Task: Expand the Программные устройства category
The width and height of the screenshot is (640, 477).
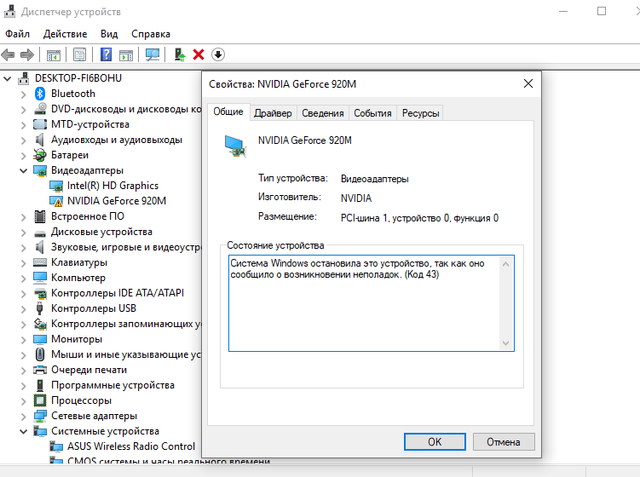Action: [23, 386]
